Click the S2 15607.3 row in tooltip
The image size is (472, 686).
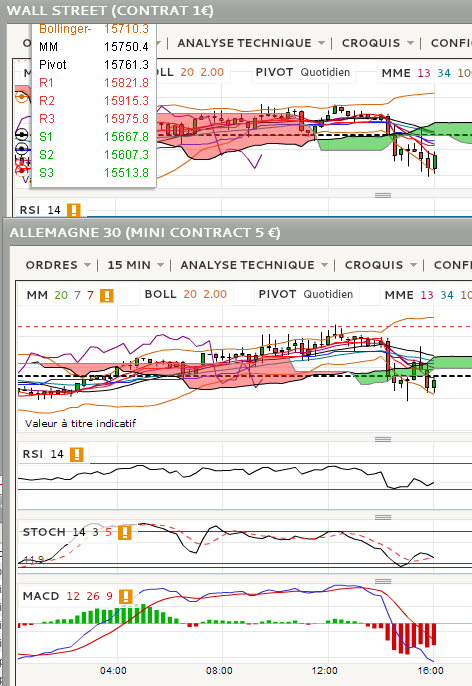click(94, 155)
